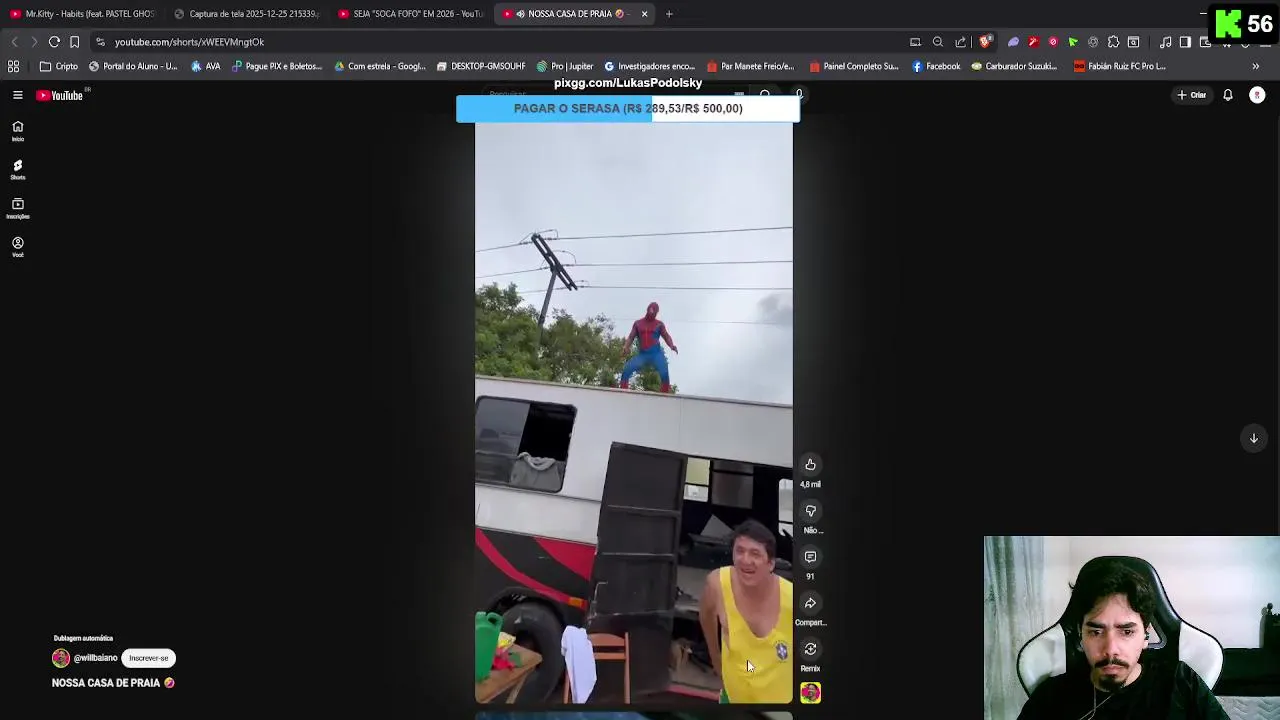
Task: Go to YouTube home via logo
Action: point(60,95)
